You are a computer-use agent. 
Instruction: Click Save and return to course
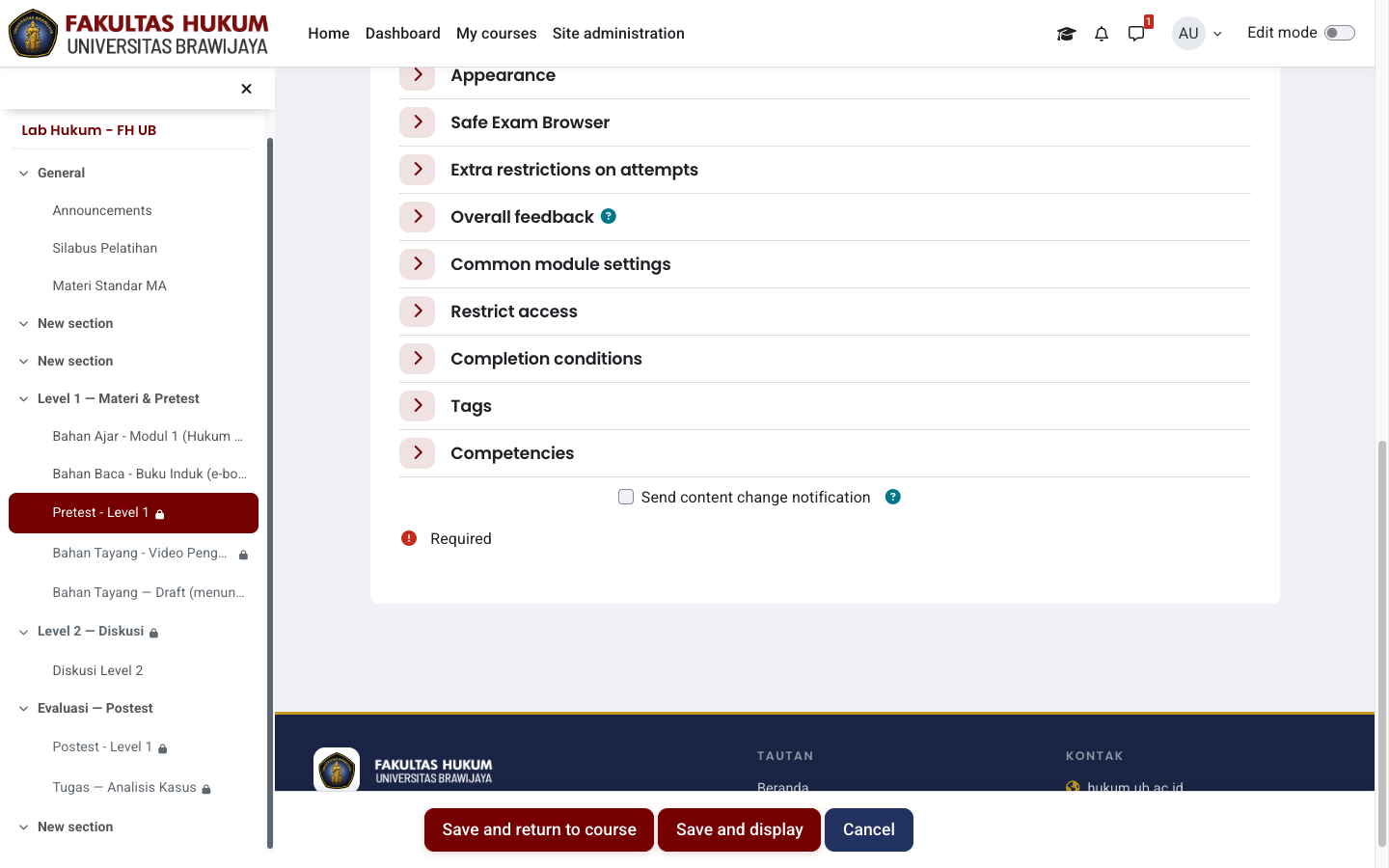(x=539, y=829)
